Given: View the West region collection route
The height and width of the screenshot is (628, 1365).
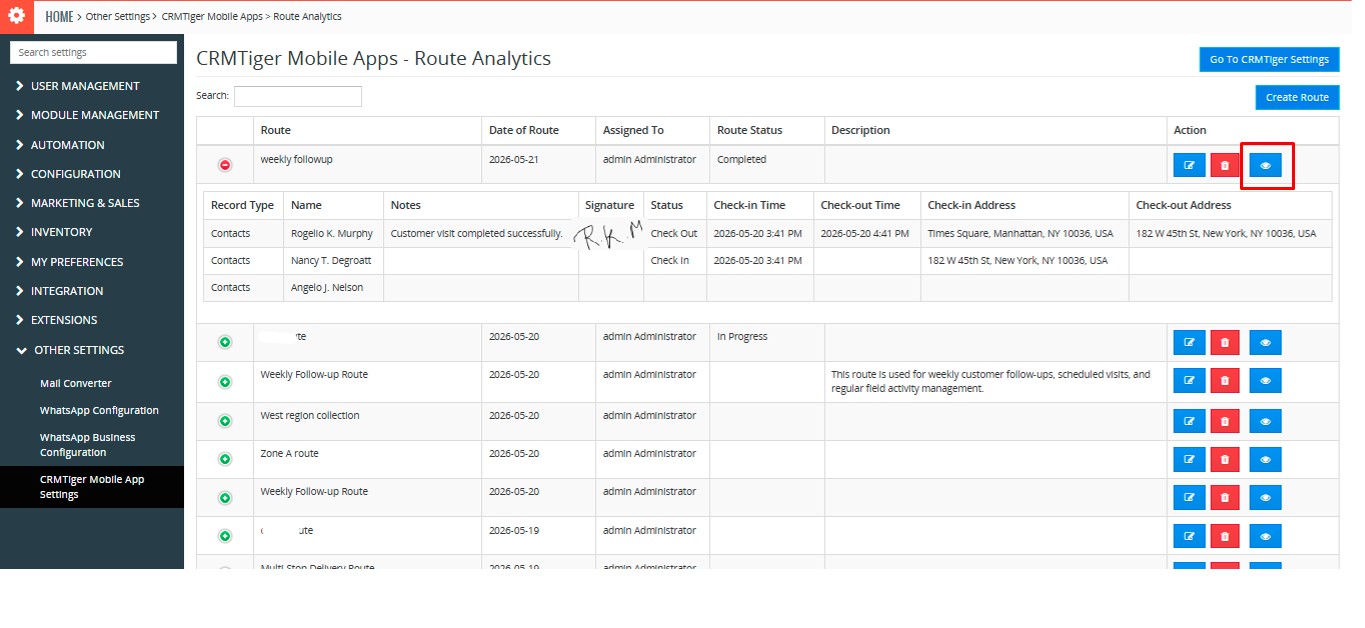Looking at the screenshot, I should (1265, 422).
